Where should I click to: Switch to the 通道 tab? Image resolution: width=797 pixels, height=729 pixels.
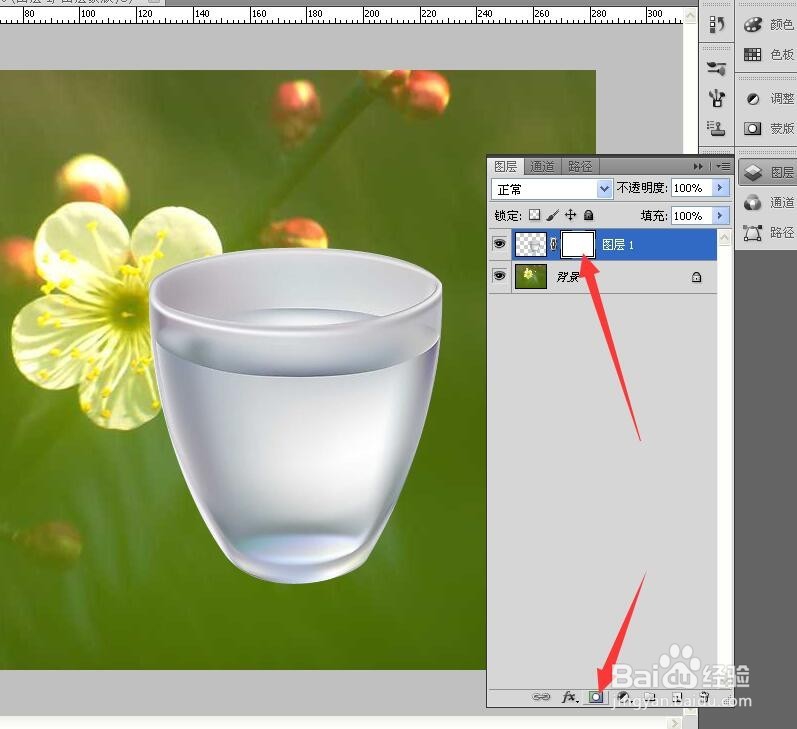542,166
